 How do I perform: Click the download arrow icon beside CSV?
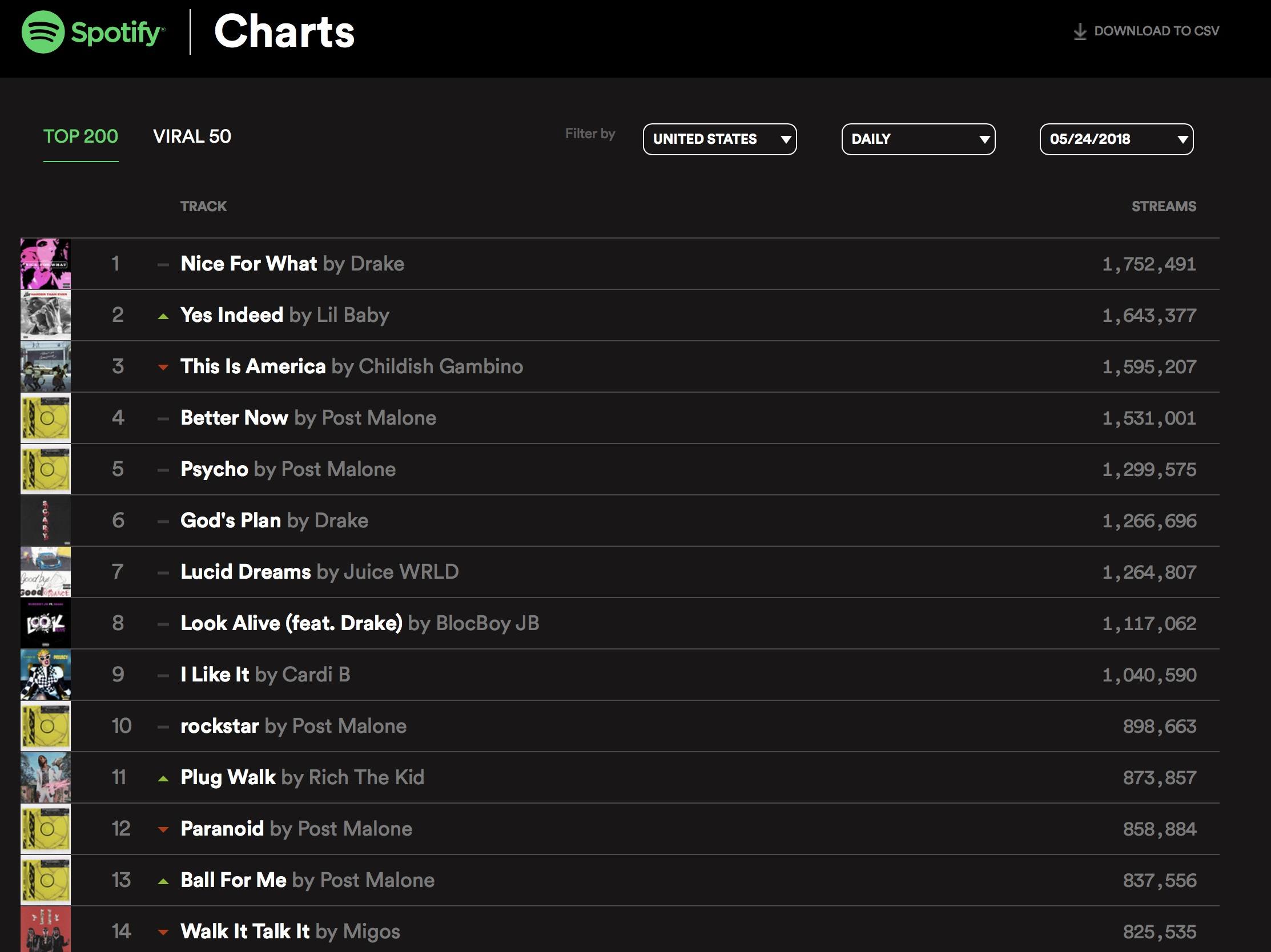tap(1080, 31)
